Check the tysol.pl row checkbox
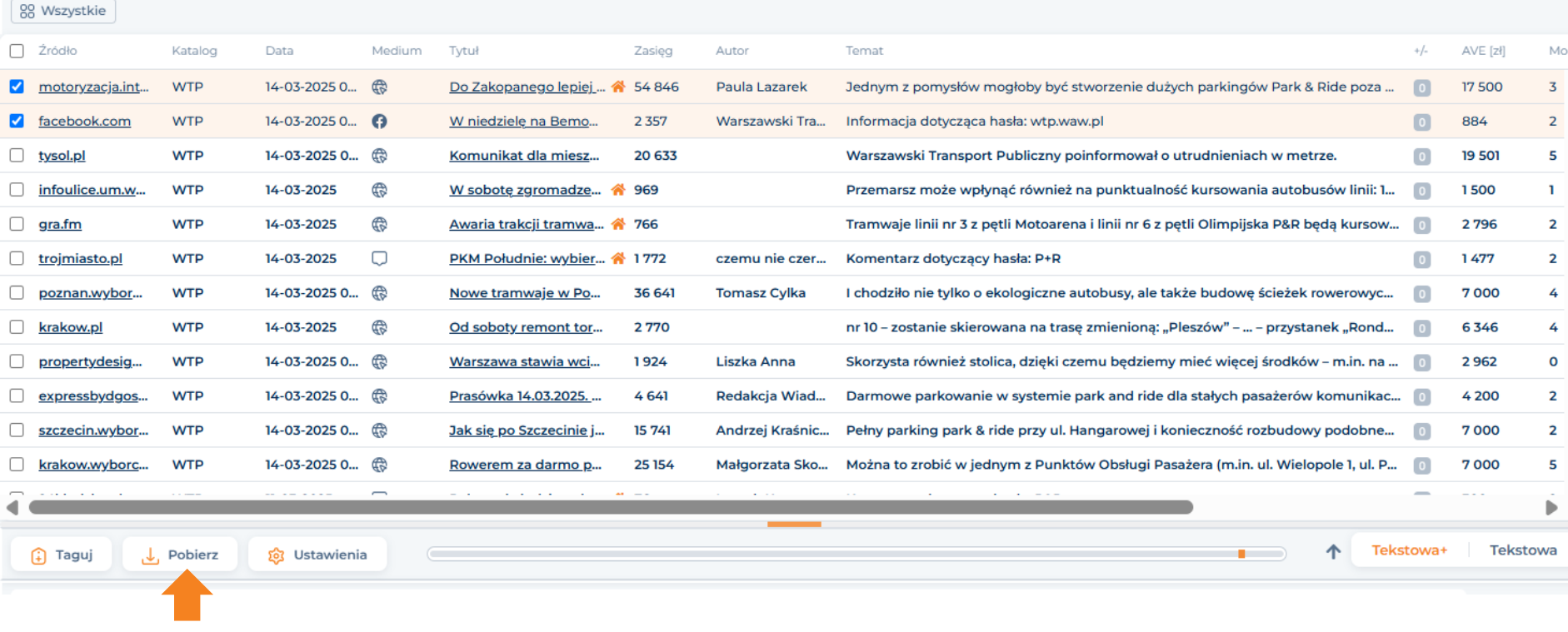 [x=17, y=155]
